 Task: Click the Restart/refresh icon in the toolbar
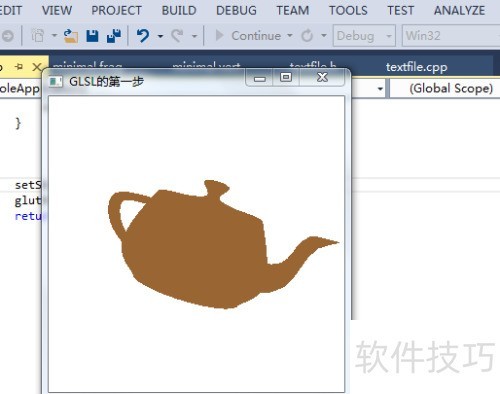(307, 35)
